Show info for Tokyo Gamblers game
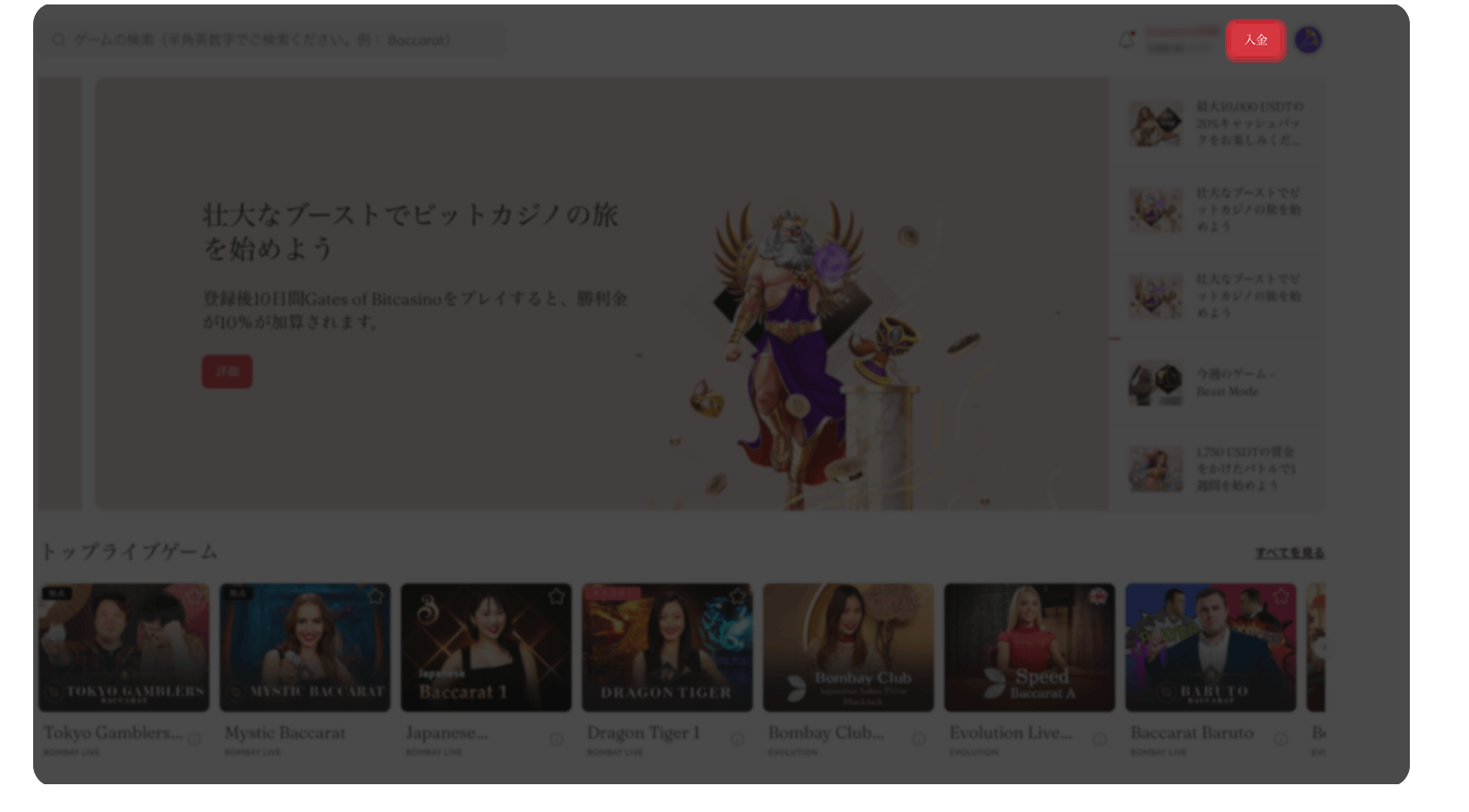This screenshot has height=812, width=1469. click(x=194, y=739)
